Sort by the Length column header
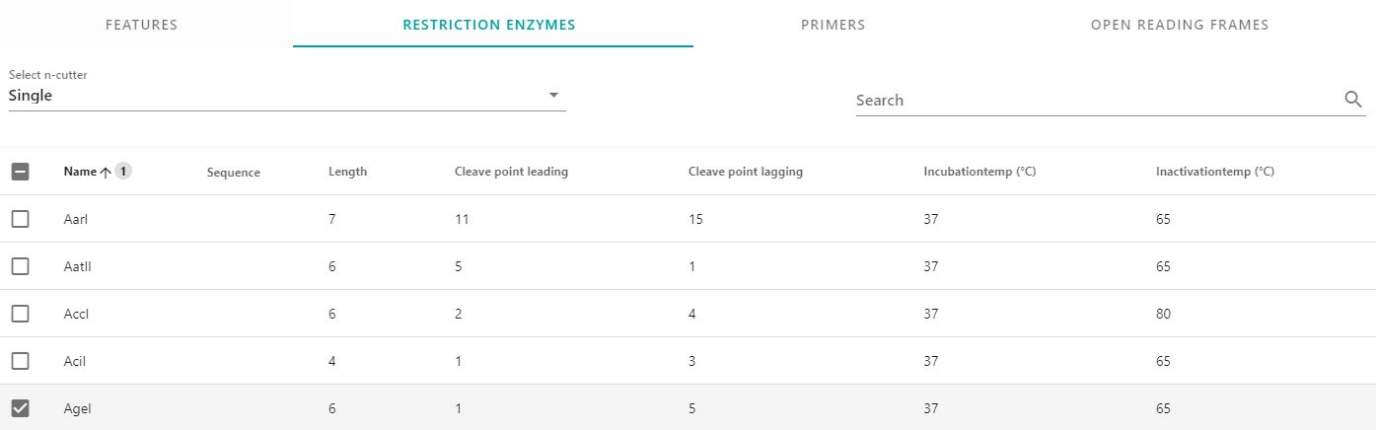The width and height of the screenshot is (1376, 430). [347, 173]
